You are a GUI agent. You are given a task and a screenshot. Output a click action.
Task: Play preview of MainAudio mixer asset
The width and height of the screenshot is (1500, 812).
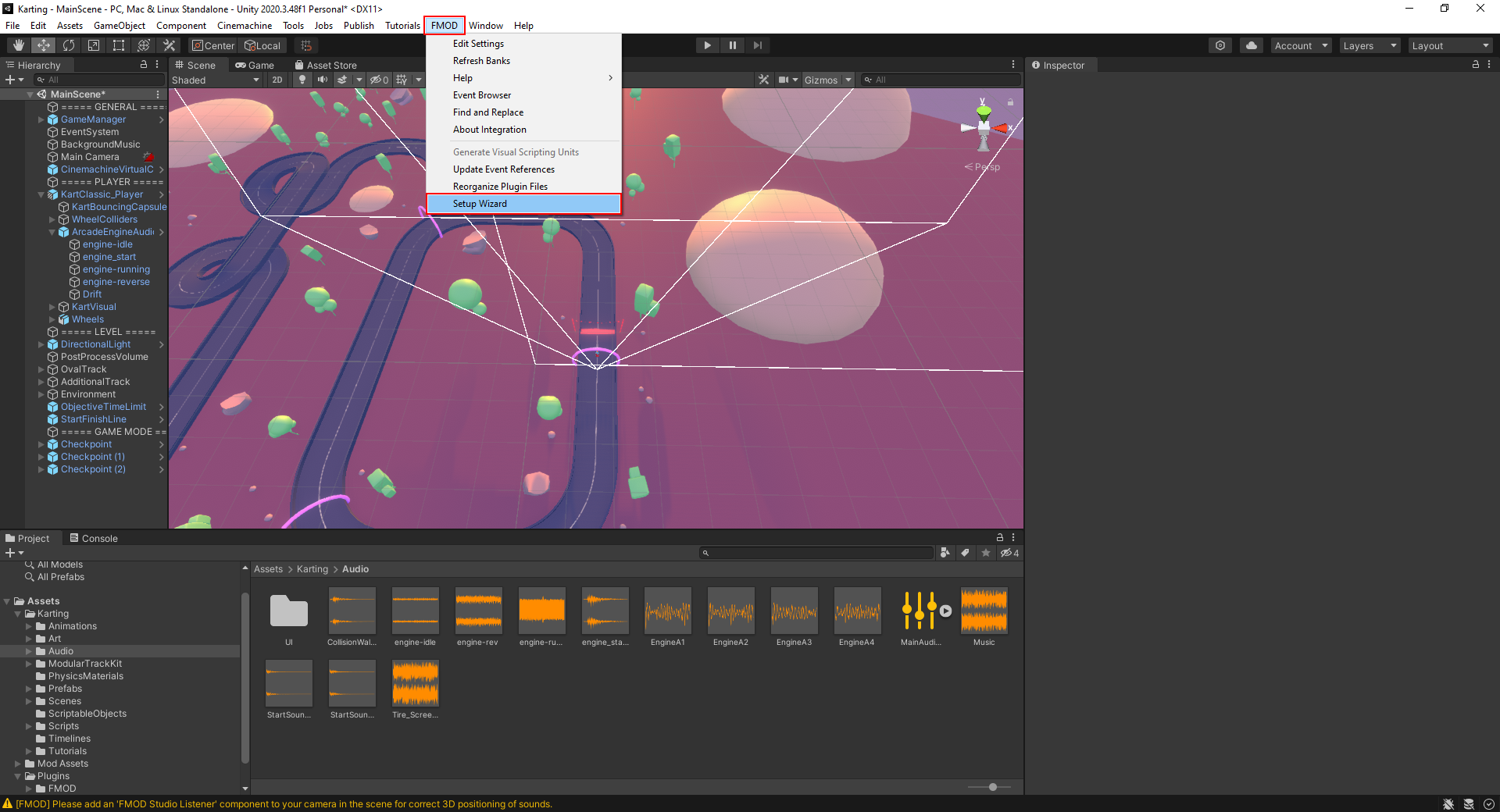click(x=945, y=611)
